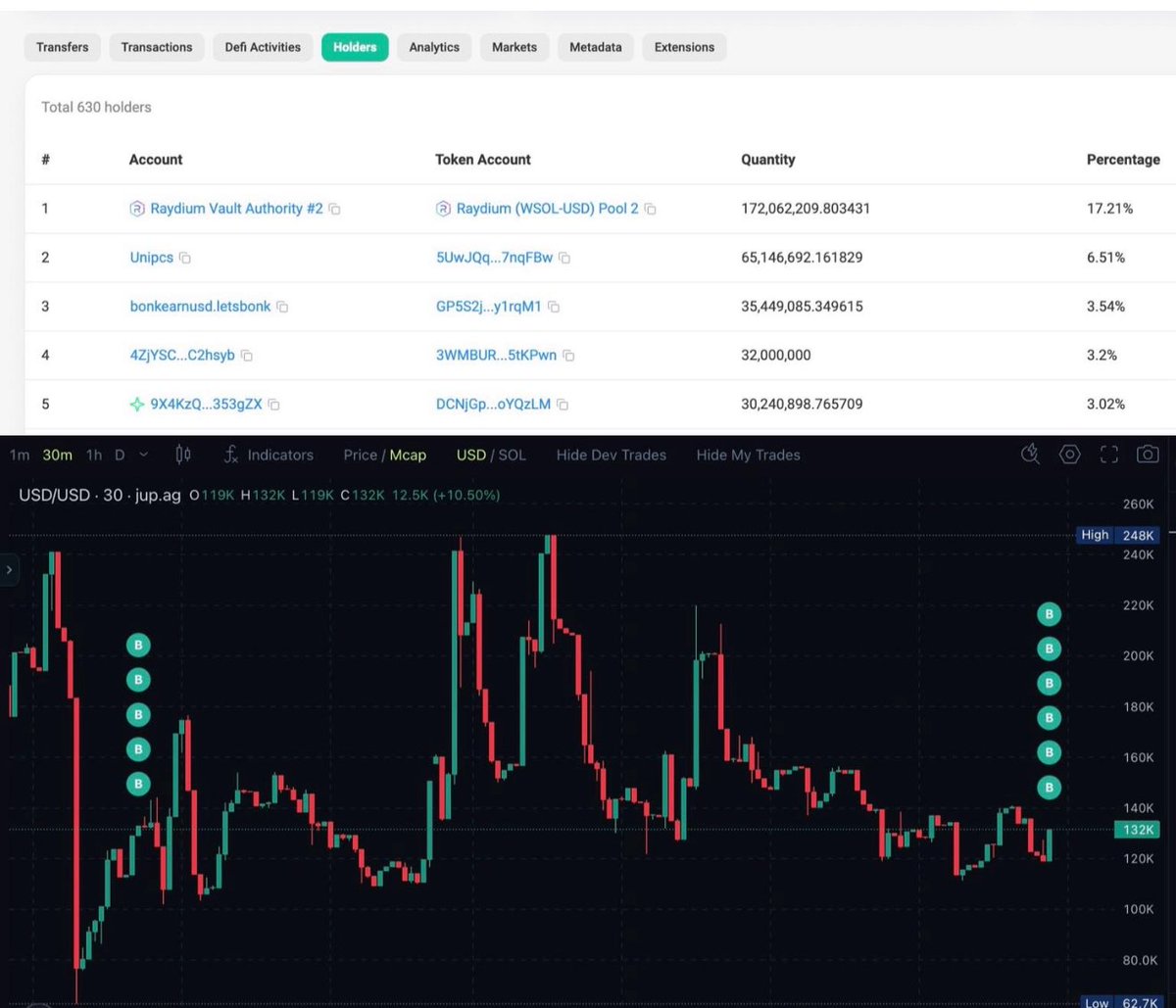This screenshot has height=1008, width=1176.
Task: Open the Transfers tab
Action: (63, 47)
